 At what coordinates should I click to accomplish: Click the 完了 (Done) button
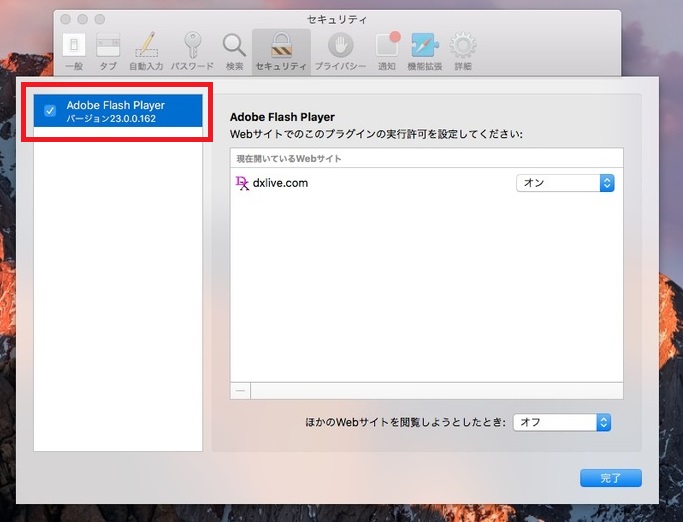611,478
